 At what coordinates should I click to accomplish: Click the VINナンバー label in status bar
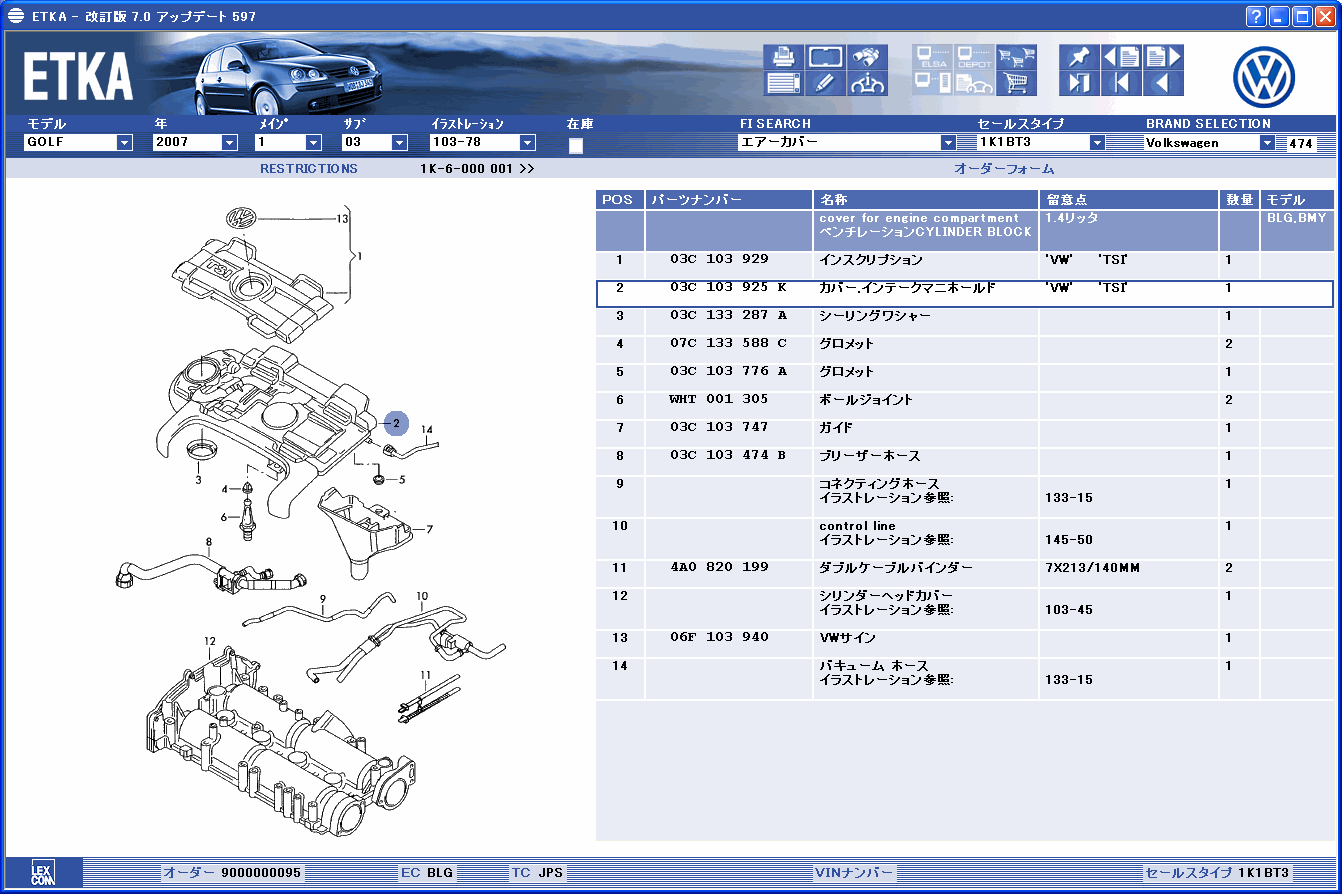click(x=854, y=872)
